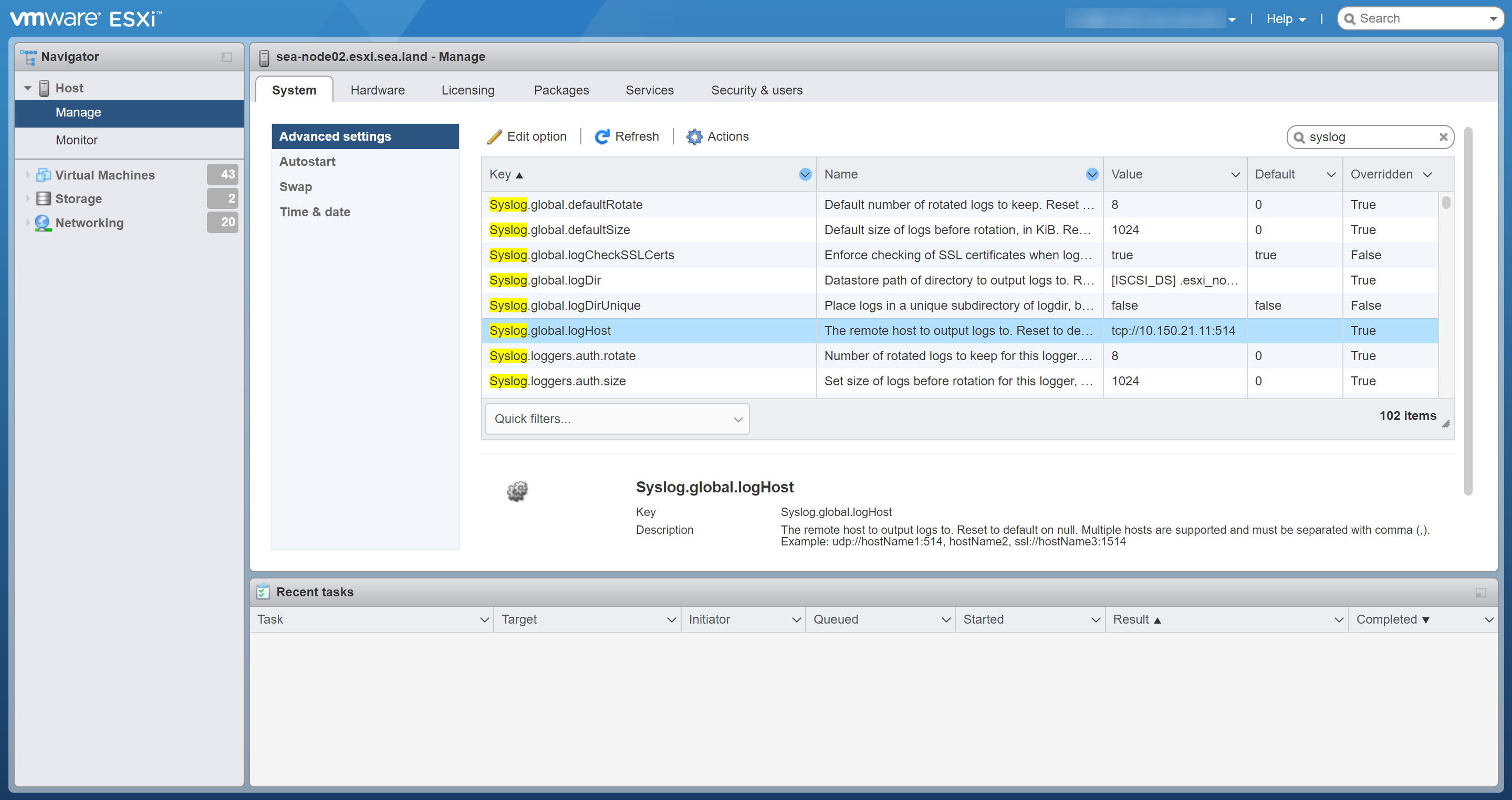Image resolution: width=1512 pixels, height=800 pixels.
Task: Switch to the Hardware tab
Action: click(x=378, y=90)
